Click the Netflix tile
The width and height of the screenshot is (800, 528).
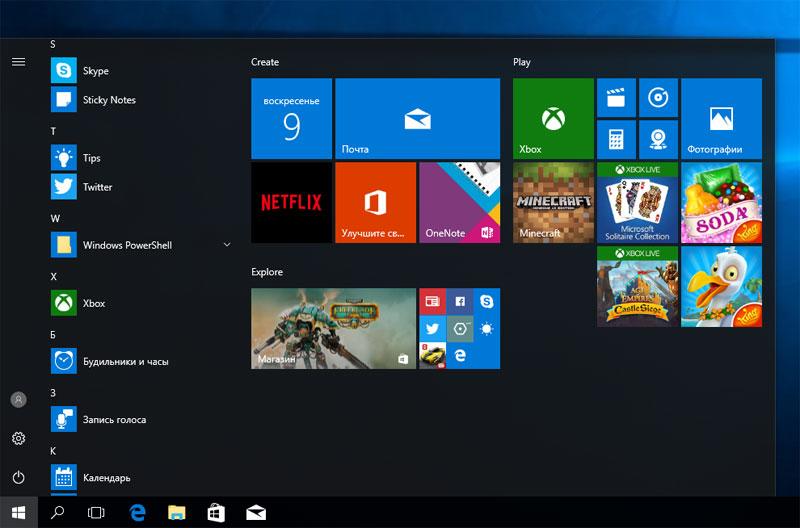(291, 203)
